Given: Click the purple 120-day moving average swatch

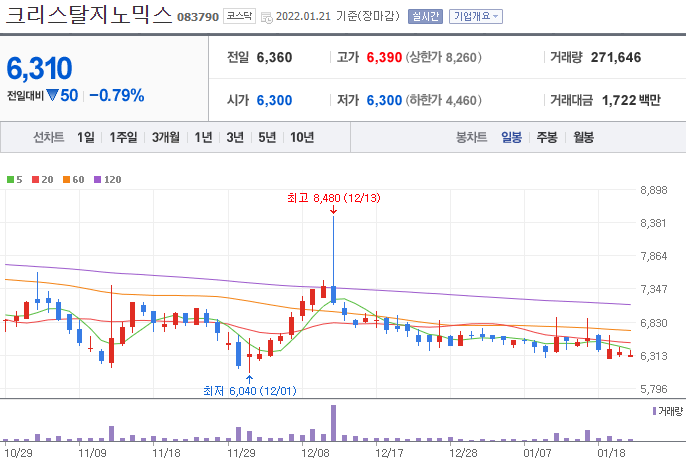Looking at the screenshot, I should click(x=98, y=179).
